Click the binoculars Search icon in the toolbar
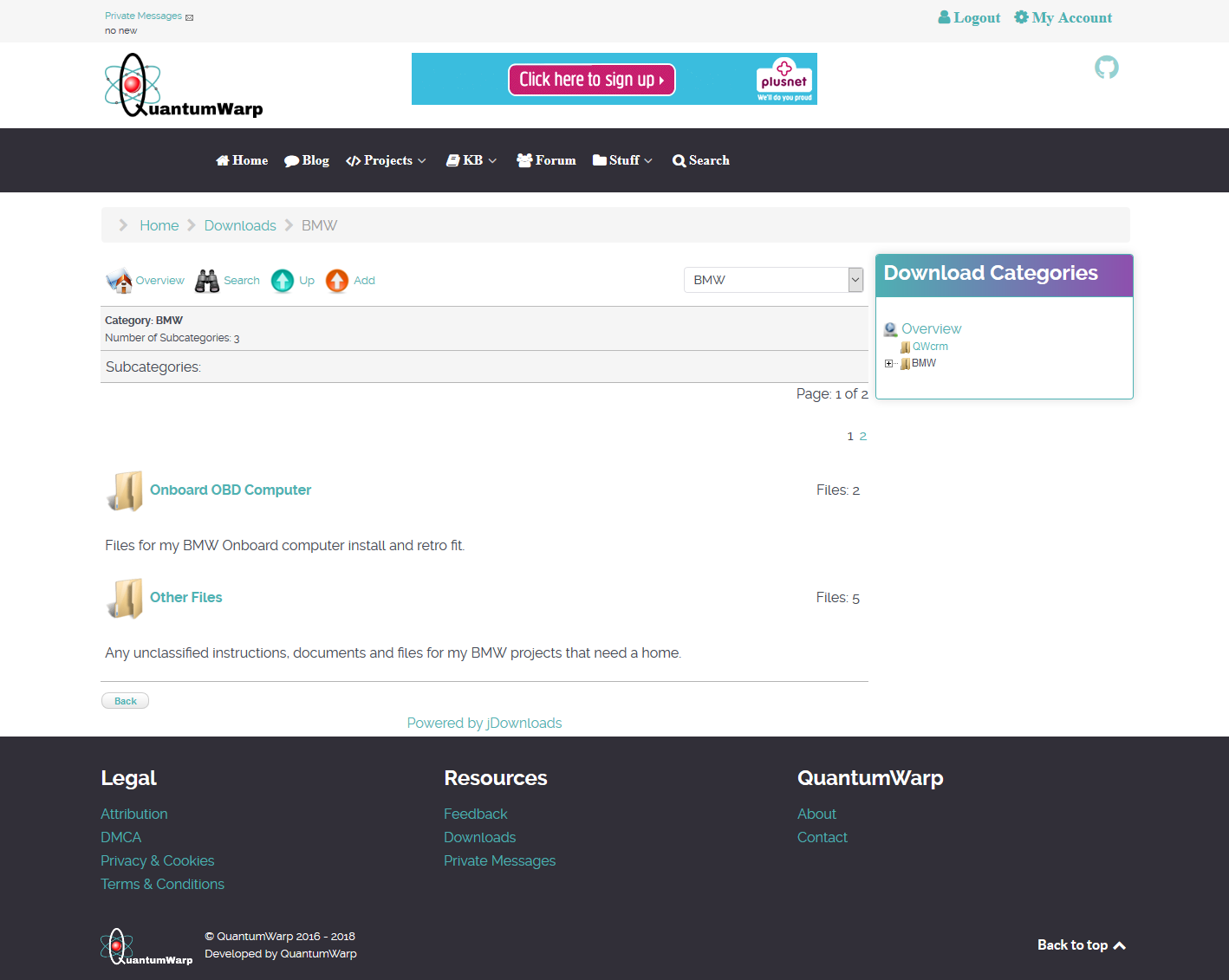Screen dimensions: 1229x980 click(x=206, y=280)
